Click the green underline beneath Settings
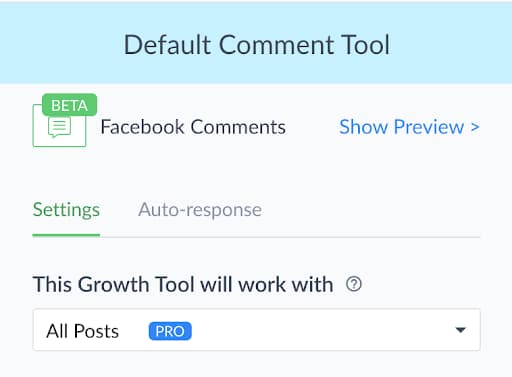512x377 pixels. tap(66, 235)
